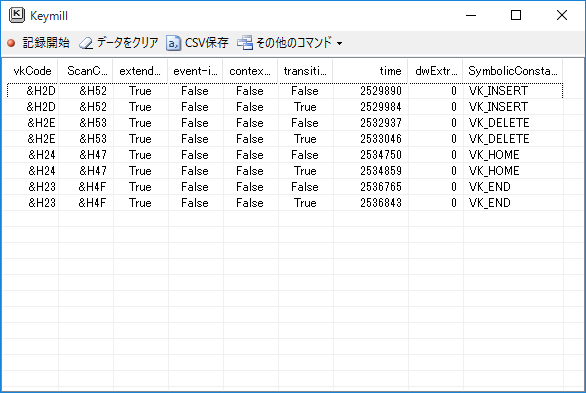586x393 pixels.
Task: Click the other commands icon
Action: coord(245,43)
